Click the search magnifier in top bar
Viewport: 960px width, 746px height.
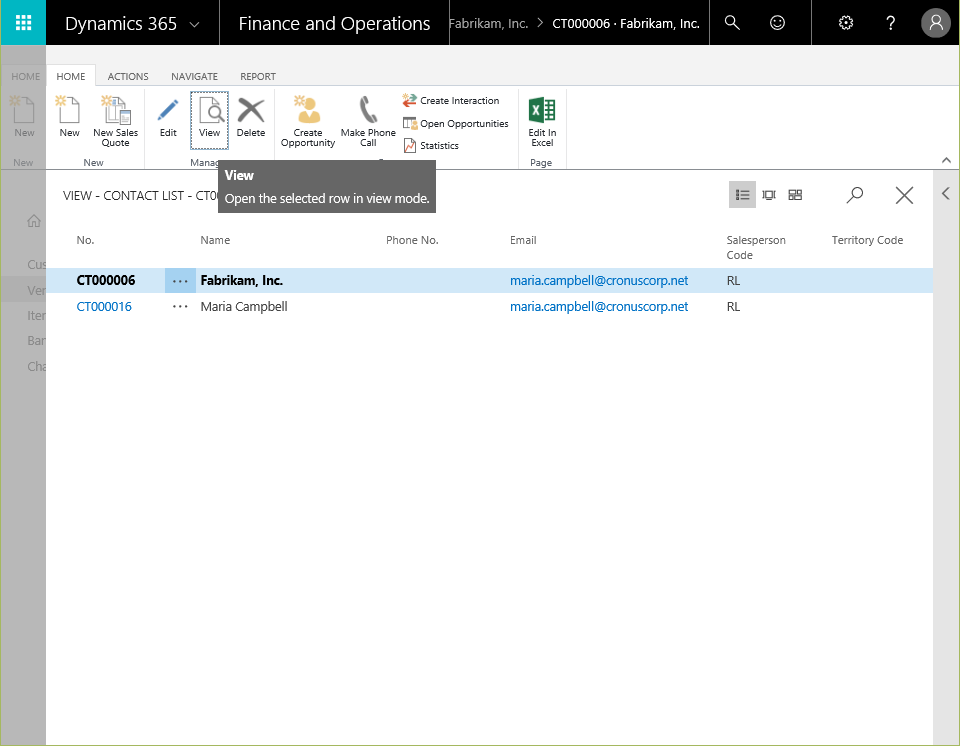click(732, 23)
